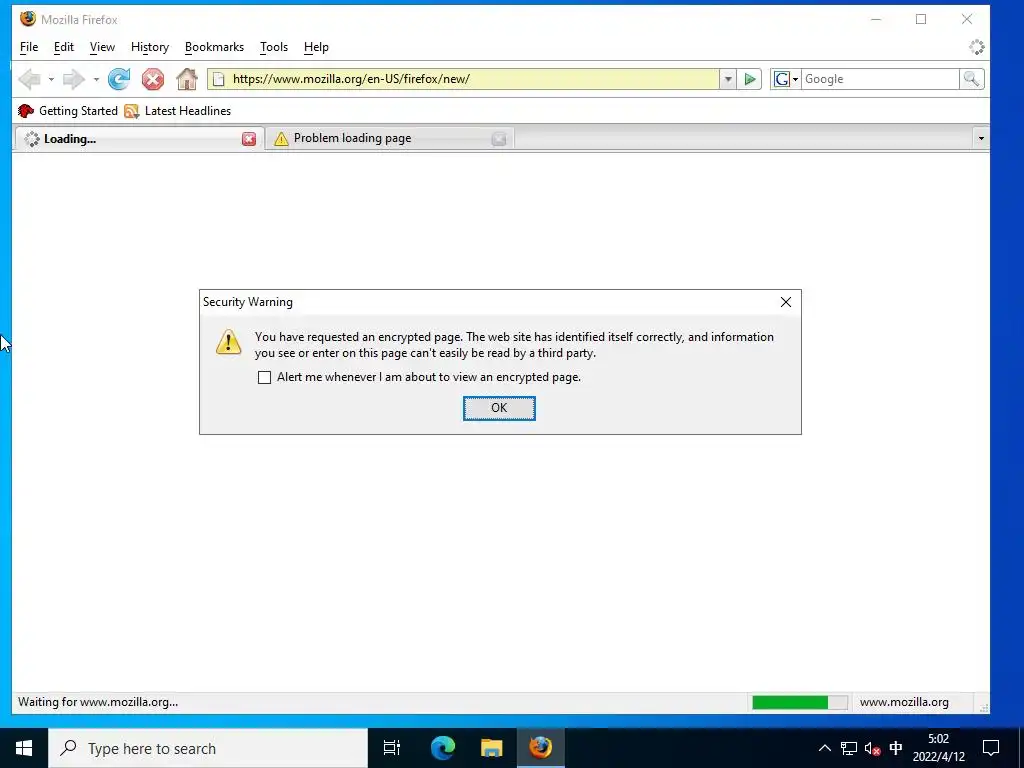Open the Bookmarks menu
This screenshot has height=768, width=1024.
pos(214,47)
